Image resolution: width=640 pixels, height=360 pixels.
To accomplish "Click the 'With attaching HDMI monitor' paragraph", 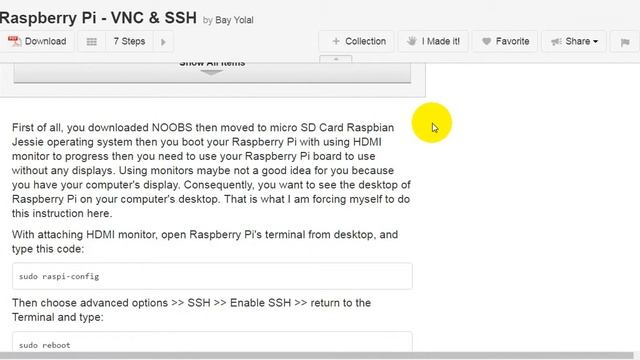I will tap(205, 242).
